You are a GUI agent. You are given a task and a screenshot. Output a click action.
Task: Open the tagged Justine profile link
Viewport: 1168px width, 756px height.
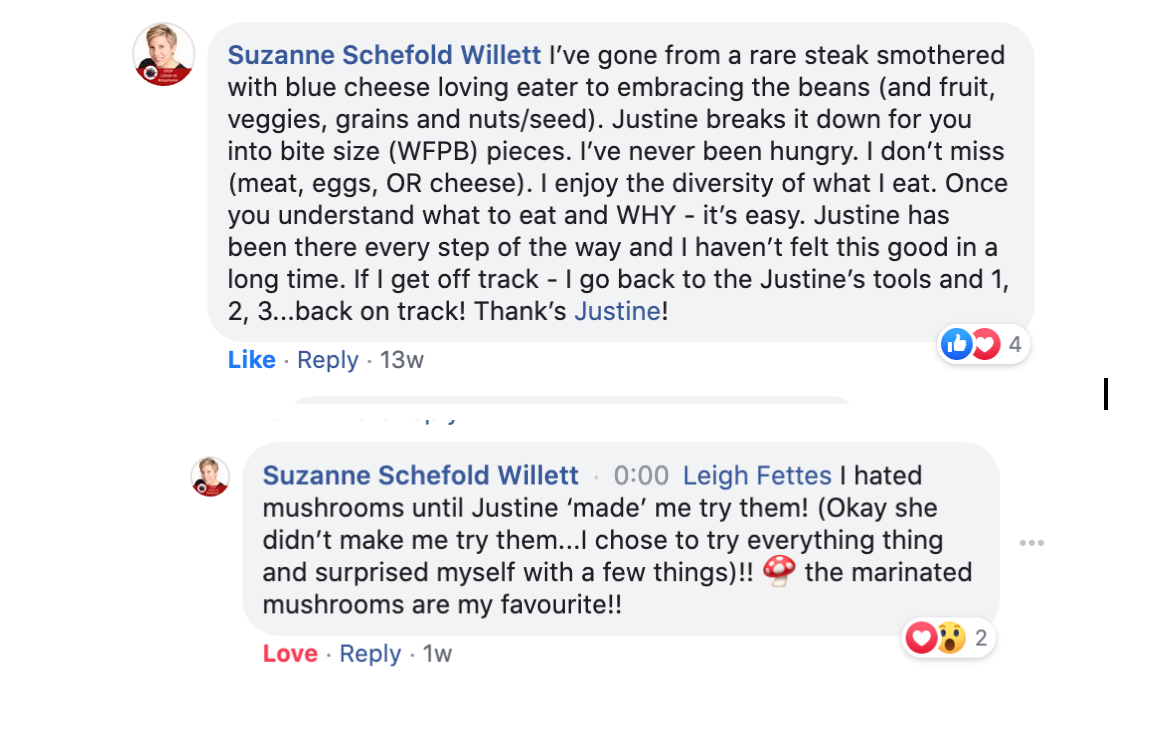tap(618, 311)
